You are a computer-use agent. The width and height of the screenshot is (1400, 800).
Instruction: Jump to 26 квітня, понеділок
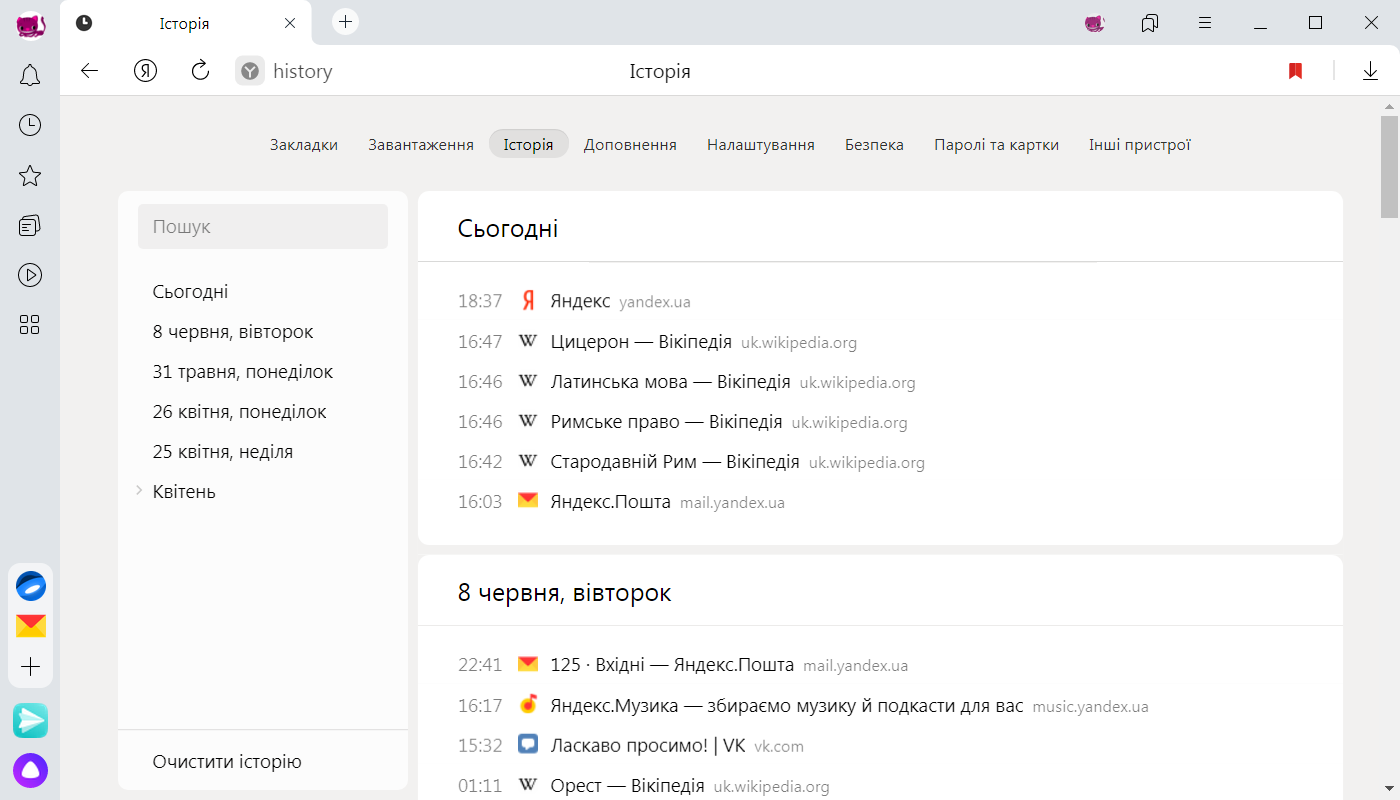pyautogui.click(x=239, y=411)
